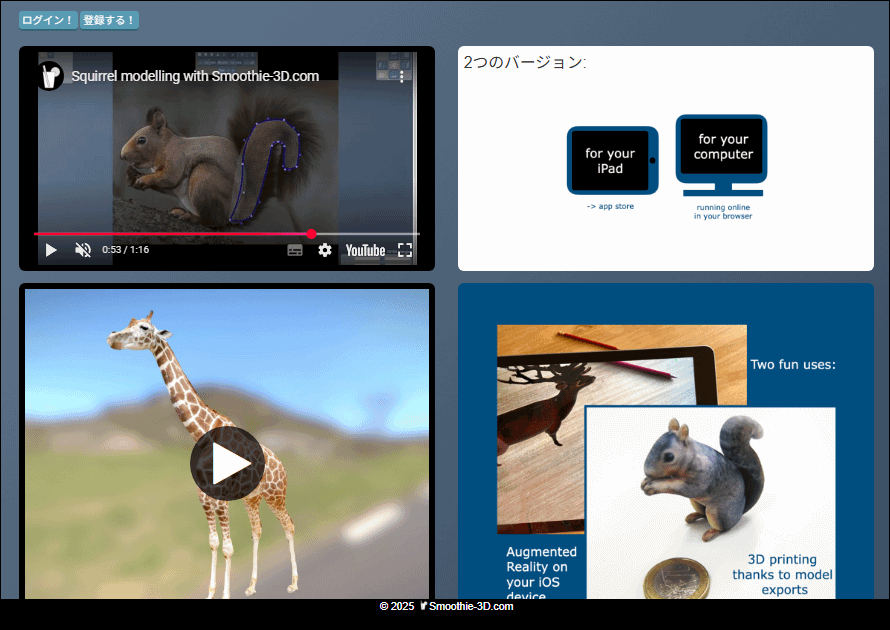Click 'running online in your browser' text
The height and width of the screenshot is (630, 890).
723,212
